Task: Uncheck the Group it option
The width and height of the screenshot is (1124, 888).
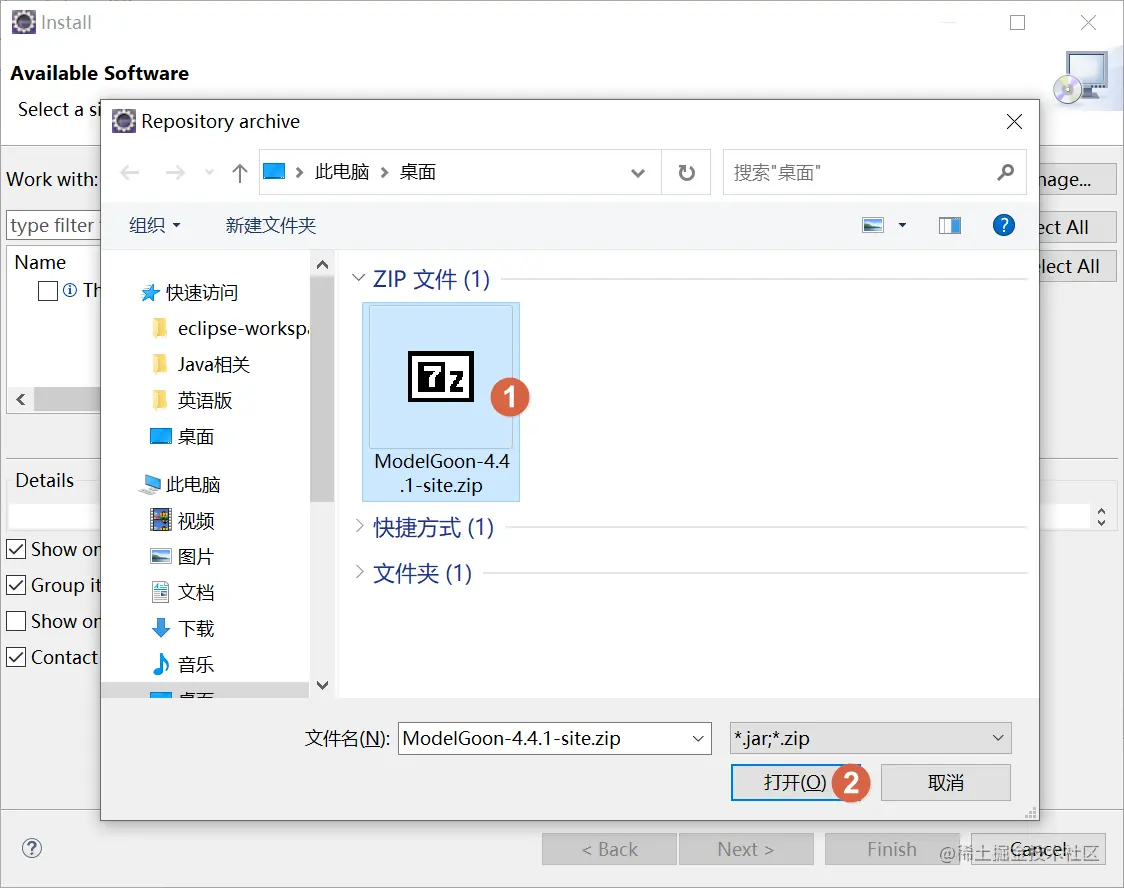Action: coord(15,585)
